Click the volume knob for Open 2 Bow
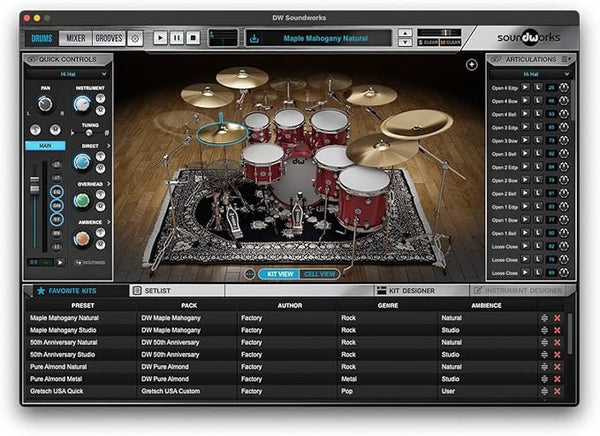Viewport: 600px width, 436px height. [x=564, y=180]
